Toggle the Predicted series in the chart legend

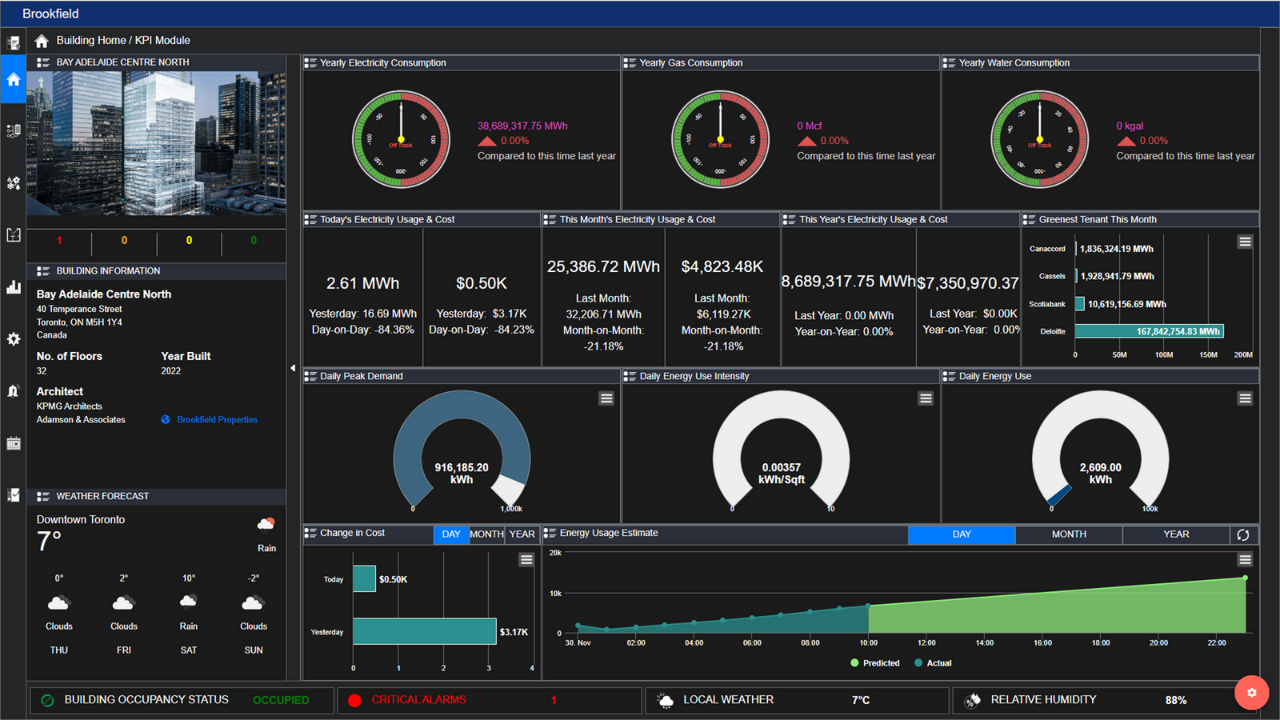pos(875,663)
